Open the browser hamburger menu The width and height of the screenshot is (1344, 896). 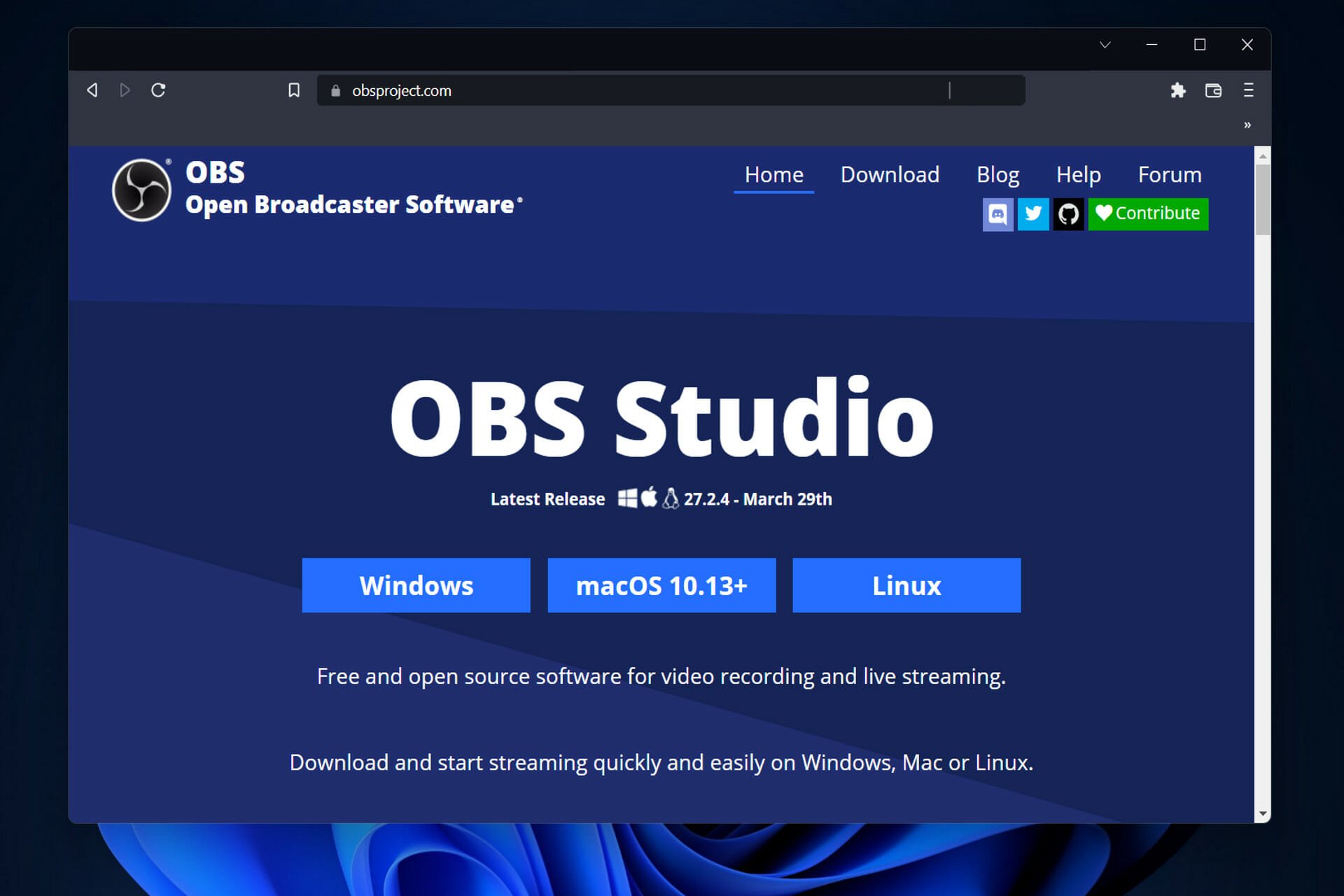tap(1248, 90)
